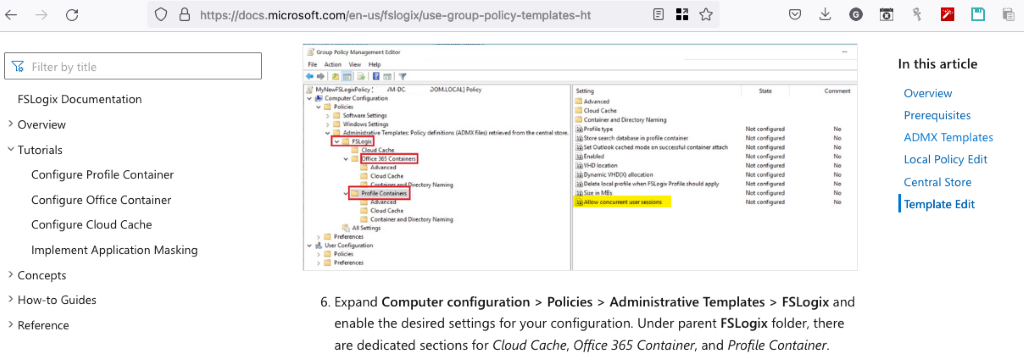Focus the Filter by title field
This screenshot has width=1024, height=360.
(133, 67)
